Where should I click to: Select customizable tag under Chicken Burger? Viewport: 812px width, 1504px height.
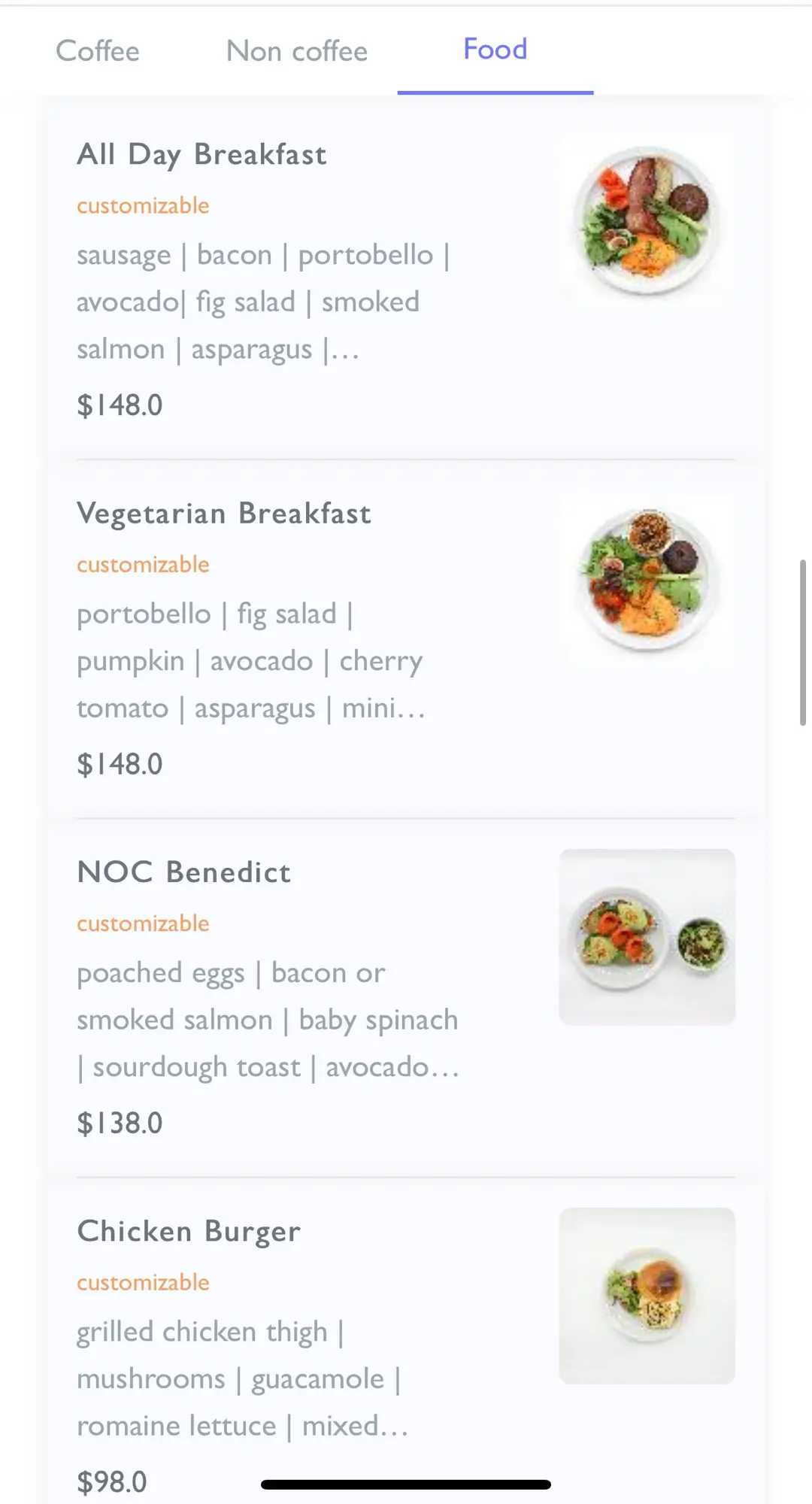(143, 1282)
